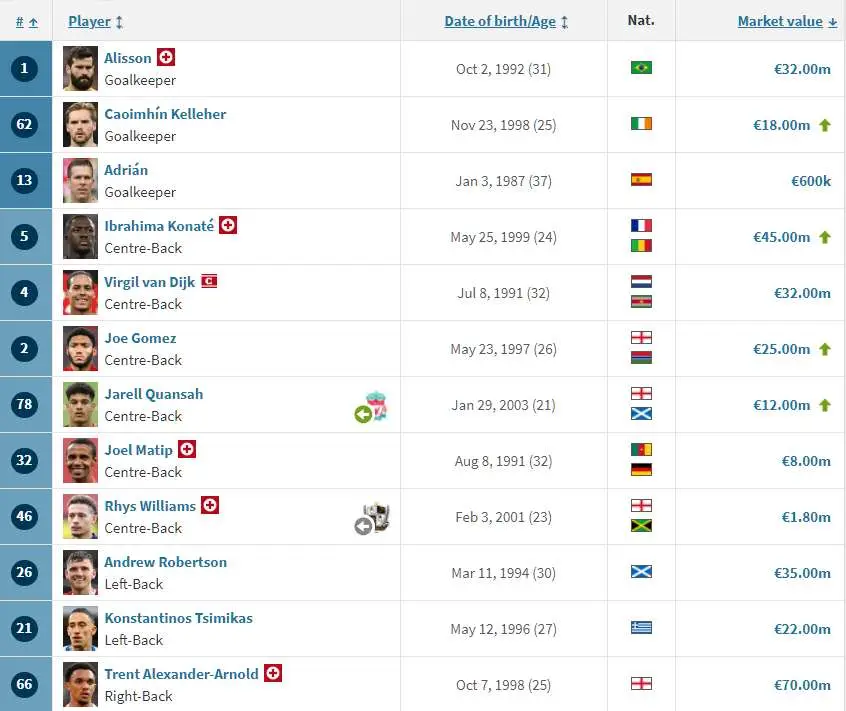Image resolution: width=846 pixels, height=711 pixels.
Task: Click Konaté's €45.00m market value
Action: tap(781, 237)
